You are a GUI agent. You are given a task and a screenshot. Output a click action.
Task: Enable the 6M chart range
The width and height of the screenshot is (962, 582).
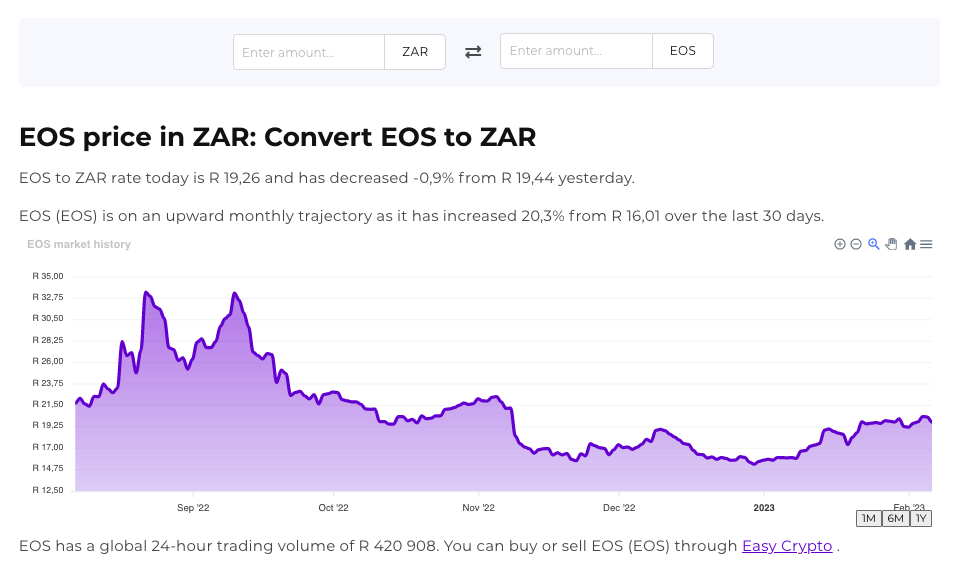(895, 518)
